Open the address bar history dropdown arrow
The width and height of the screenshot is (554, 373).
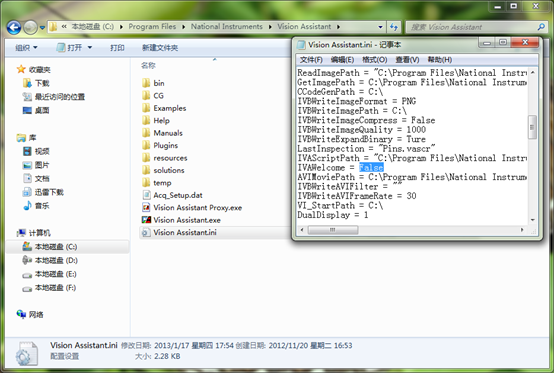(380, 27)
